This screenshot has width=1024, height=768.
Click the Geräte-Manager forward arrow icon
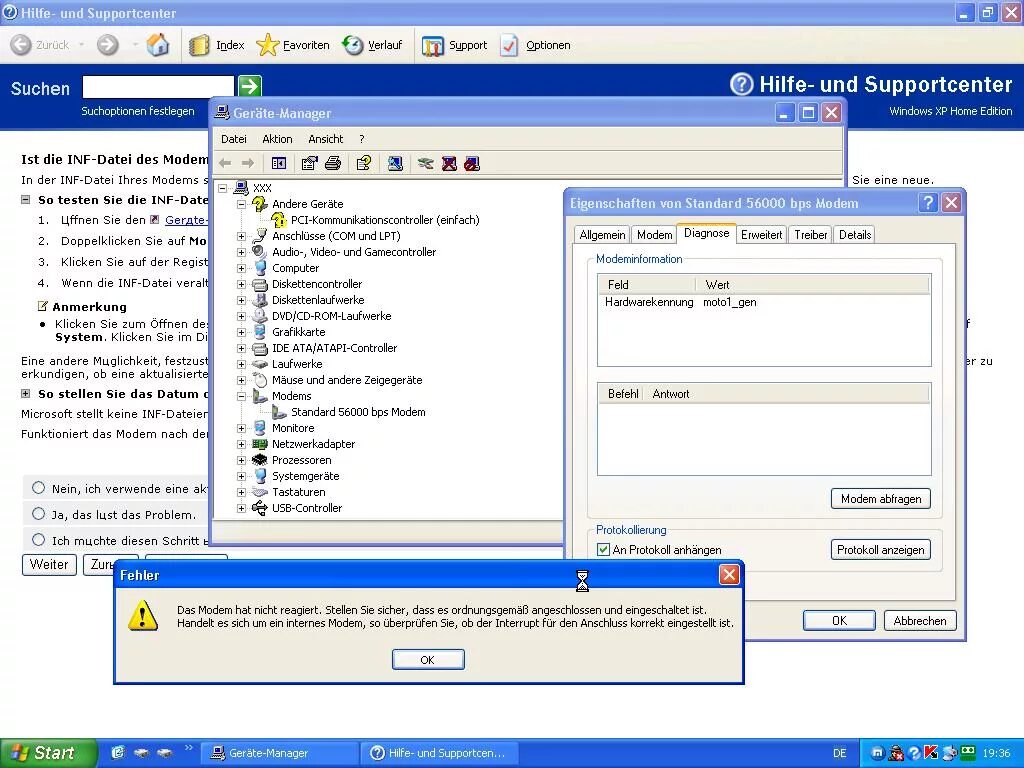tap(248, 163)
